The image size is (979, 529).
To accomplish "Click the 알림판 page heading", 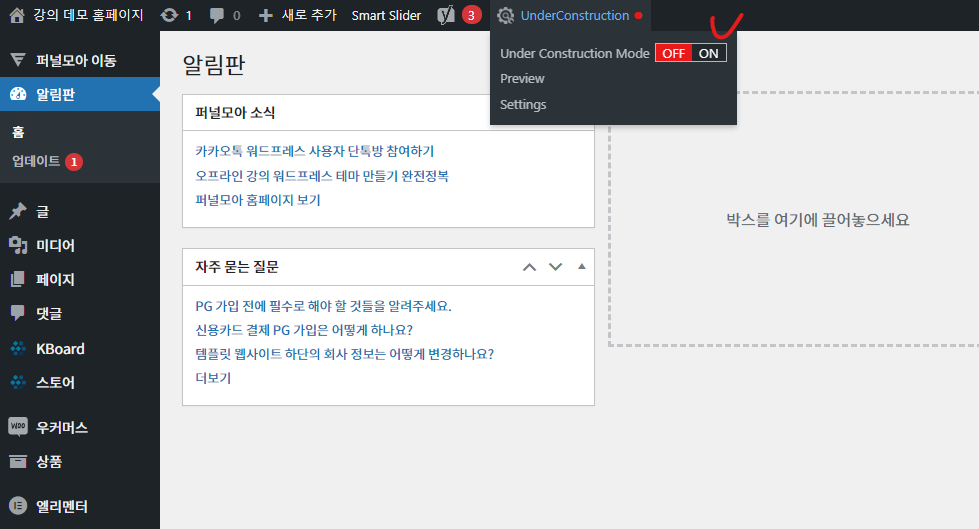I will 214,65.
